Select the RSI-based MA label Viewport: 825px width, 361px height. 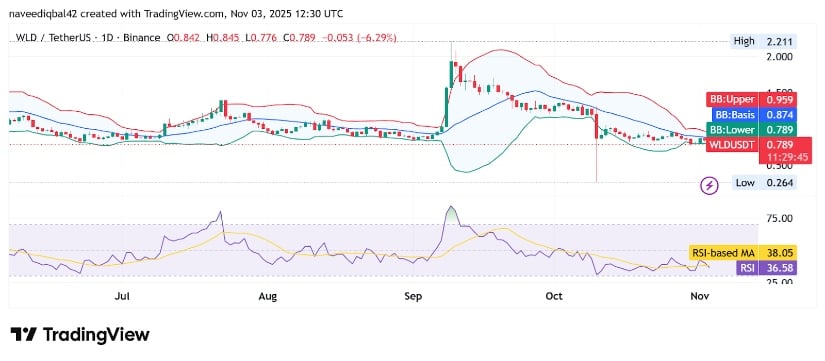click(x=722, y=253)
